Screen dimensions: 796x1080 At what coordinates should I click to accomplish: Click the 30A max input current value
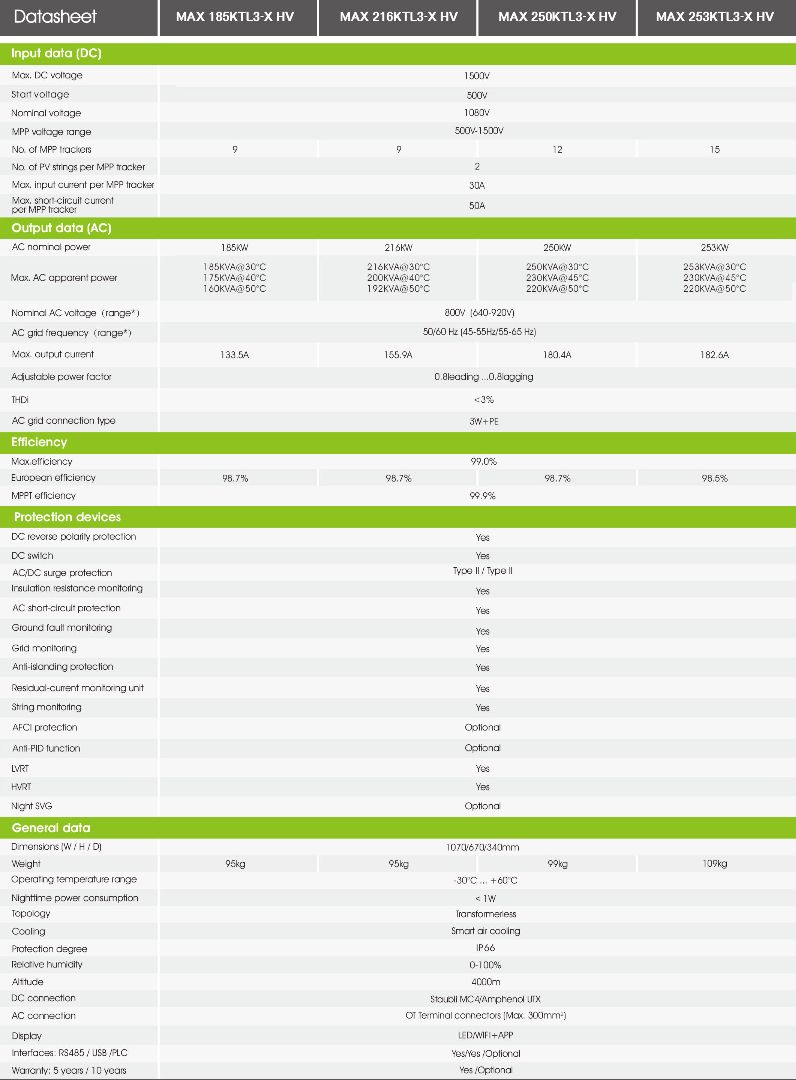[476, 185]
